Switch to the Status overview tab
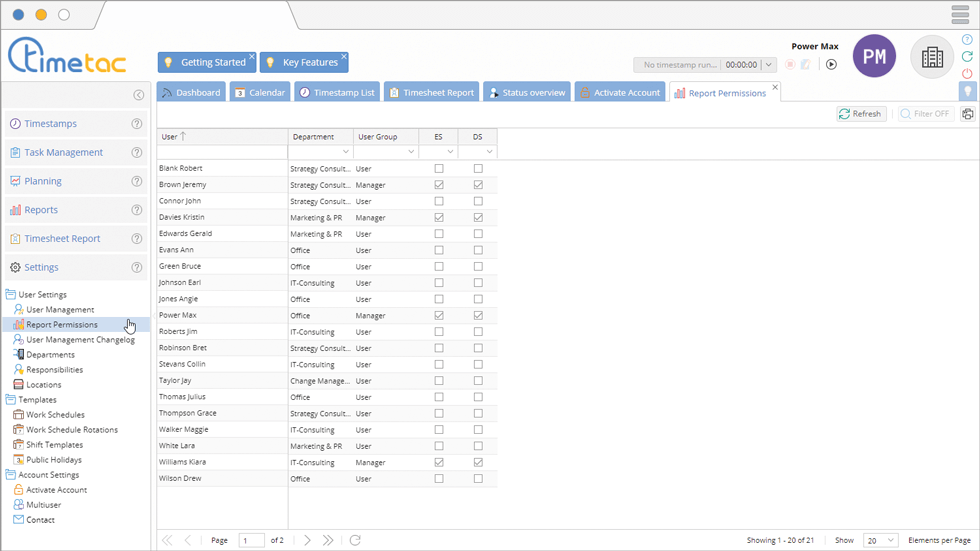Viewport: 980px width, 551px height. [527, 92]
